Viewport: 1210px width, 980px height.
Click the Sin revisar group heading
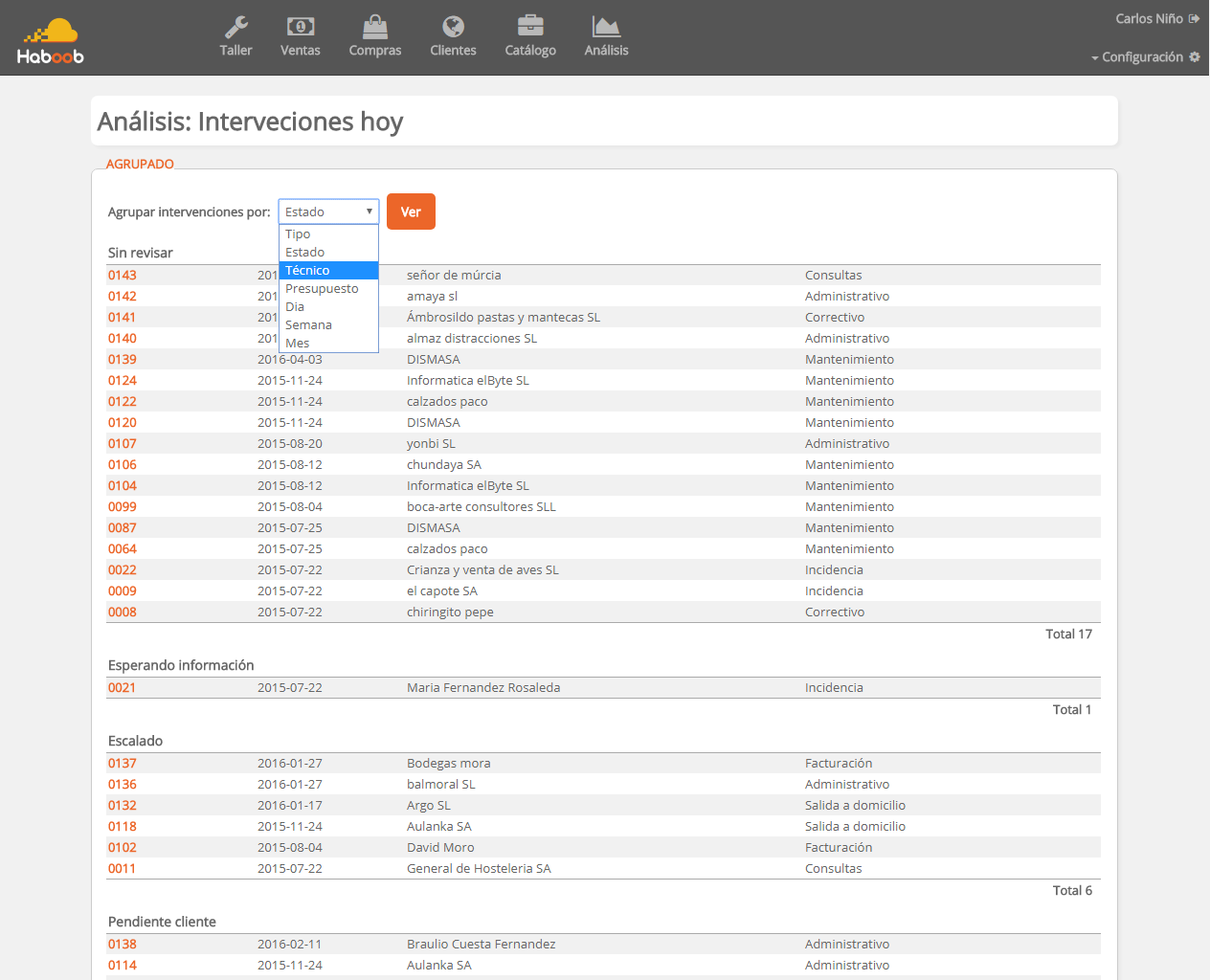tap(141, 254)
